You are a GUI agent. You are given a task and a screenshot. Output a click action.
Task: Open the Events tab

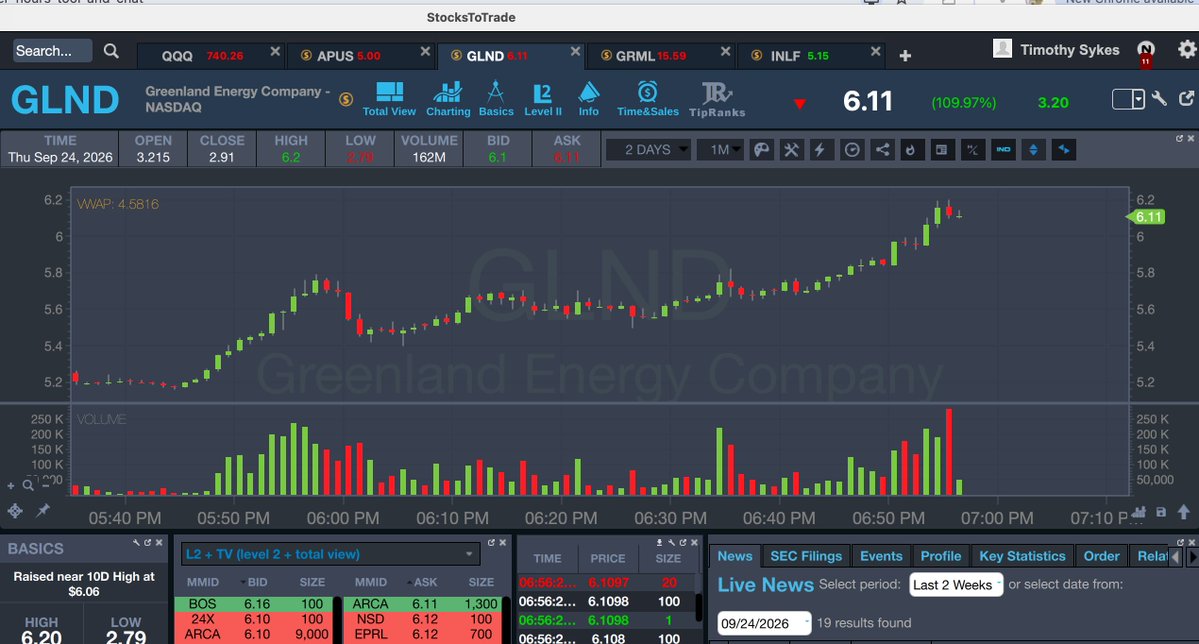(881, 556)
